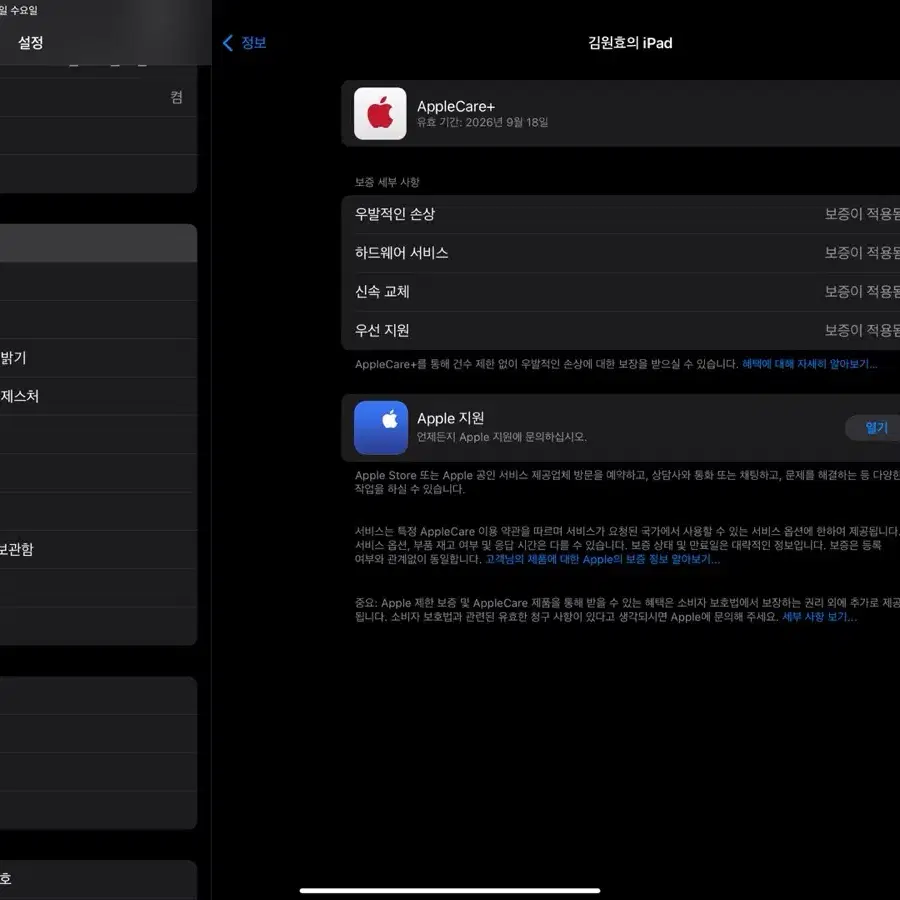Viewport: 900px width, 900px height.
Task: Click the 보증이 적용됨 status for 우발적인 손상
Action: click(x=862, y=214)
